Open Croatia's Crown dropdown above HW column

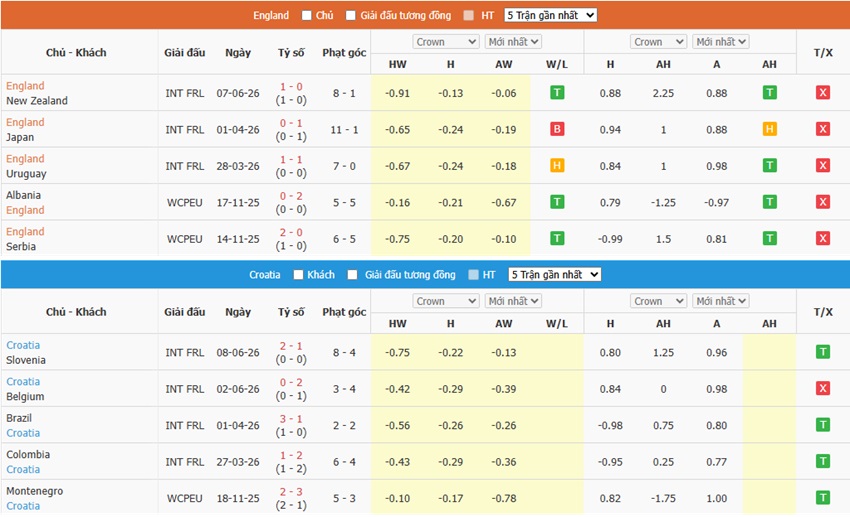[446, 301]
